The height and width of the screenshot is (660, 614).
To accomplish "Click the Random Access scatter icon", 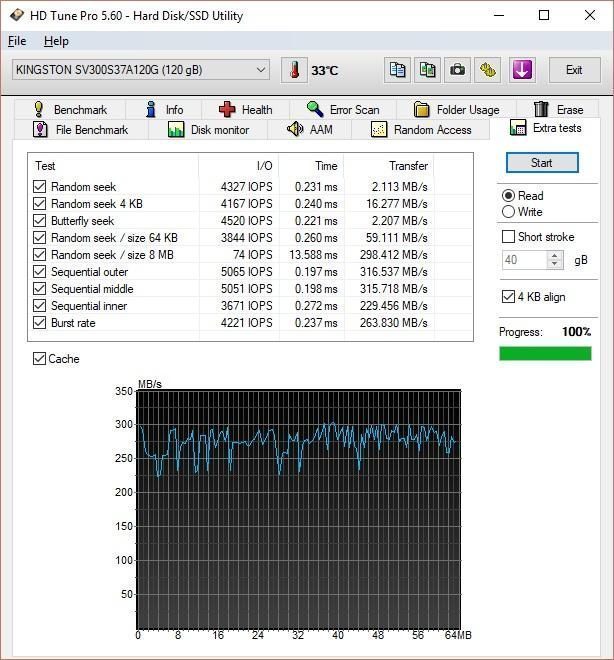I will [x=379, y=130].
